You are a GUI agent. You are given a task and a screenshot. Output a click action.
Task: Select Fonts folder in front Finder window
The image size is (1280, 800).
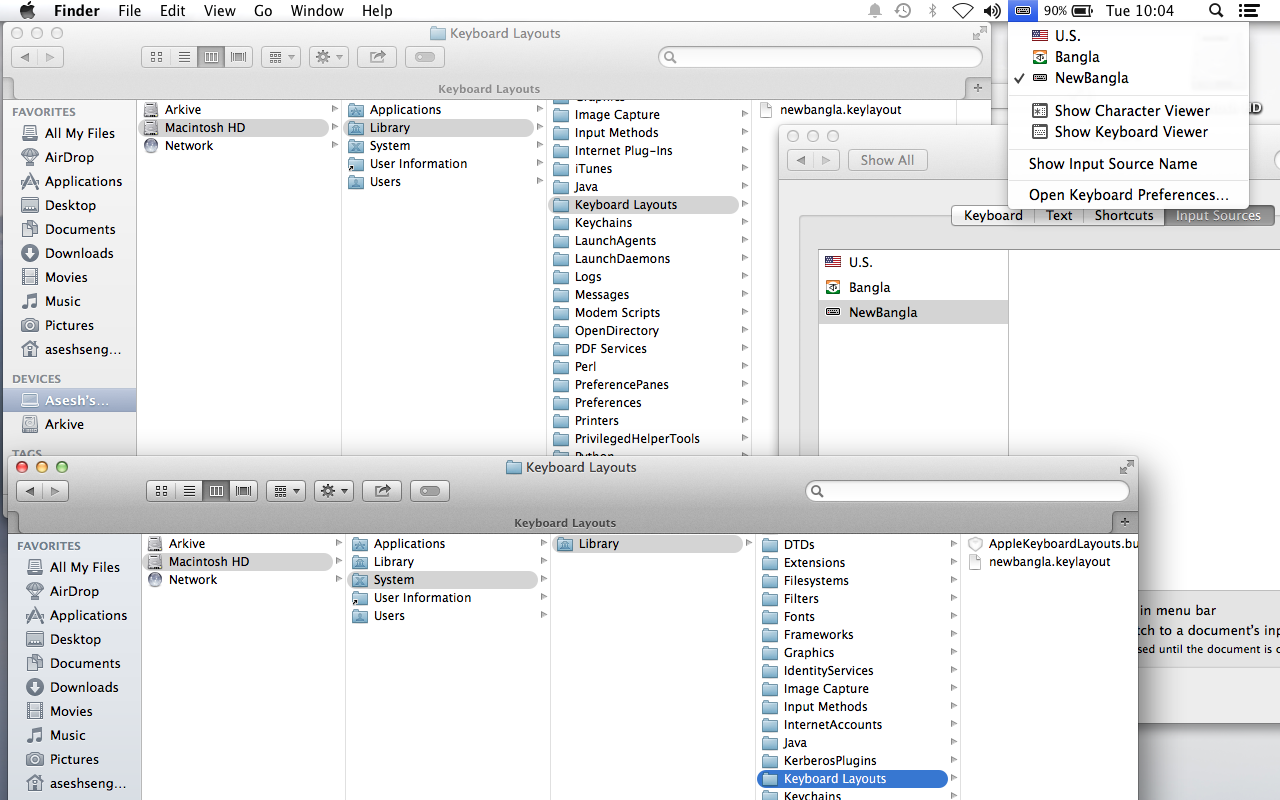[x=799, y=617]
